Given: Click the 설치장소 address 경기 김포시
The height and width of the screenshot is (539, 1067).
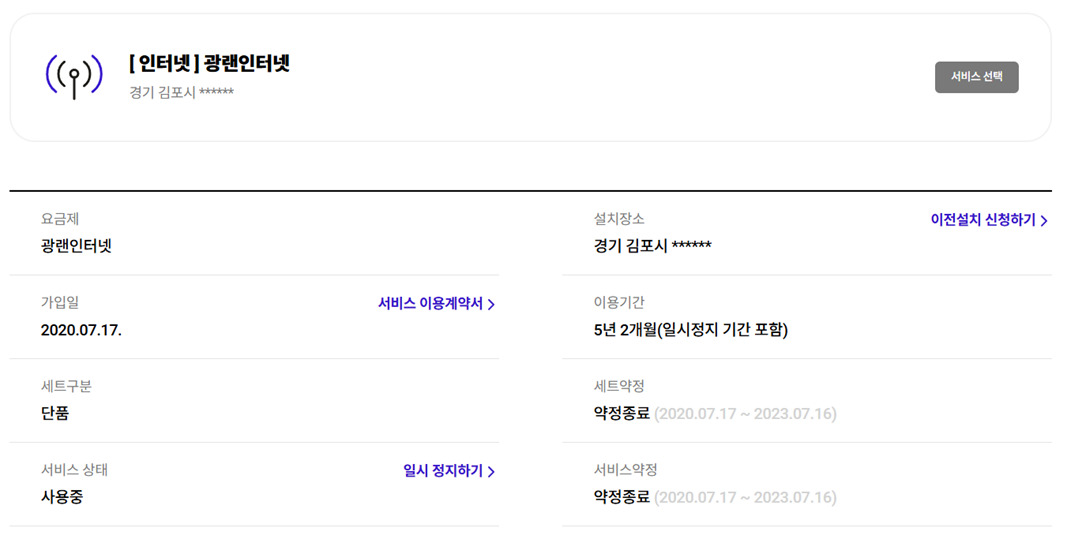Looking at the screenshot, I should click(x=653, y=246).
